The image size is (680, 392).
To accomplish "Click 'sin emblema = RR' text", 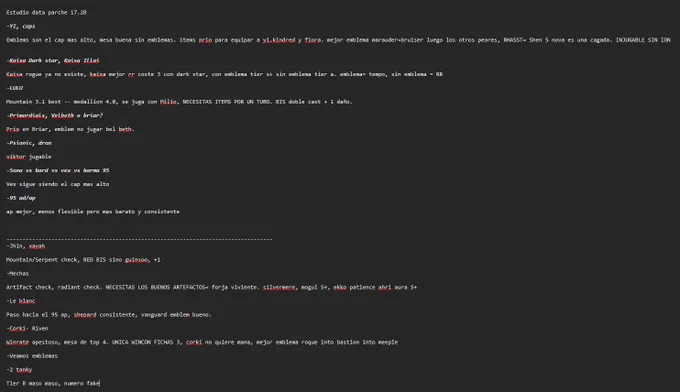I will click(417, 74).
